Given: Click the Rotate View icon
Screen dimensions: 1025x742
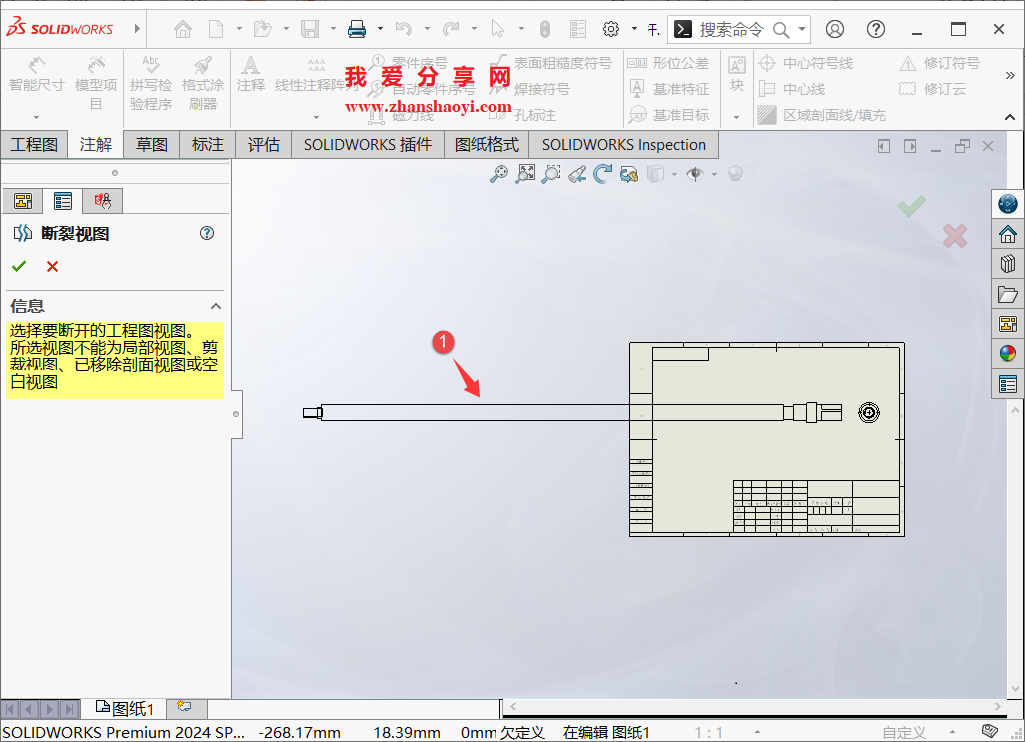Looking at the screenshot, I should 601,173.
